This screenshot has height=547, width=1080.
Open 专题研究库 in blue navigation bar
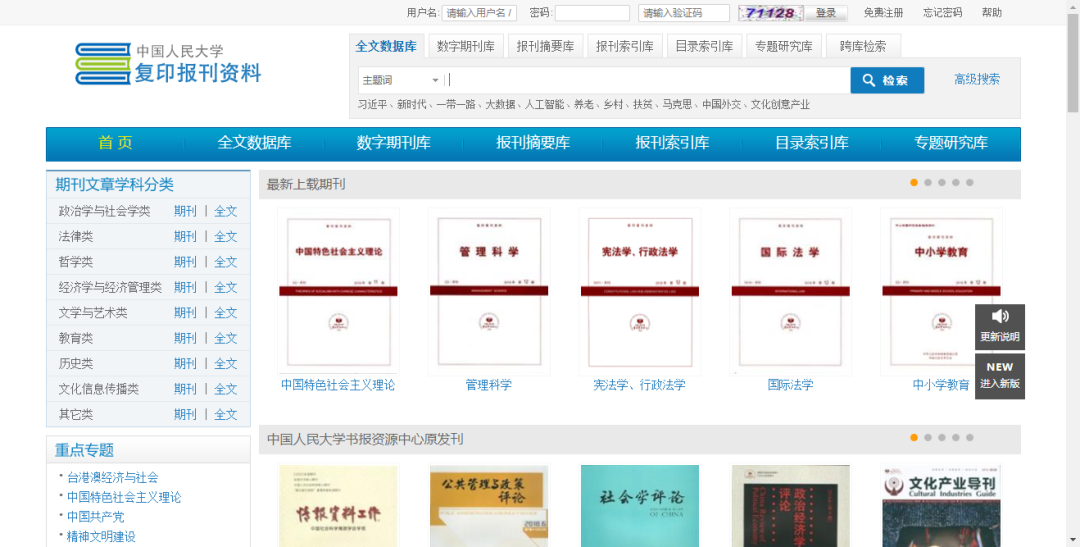tap(951, 143)
